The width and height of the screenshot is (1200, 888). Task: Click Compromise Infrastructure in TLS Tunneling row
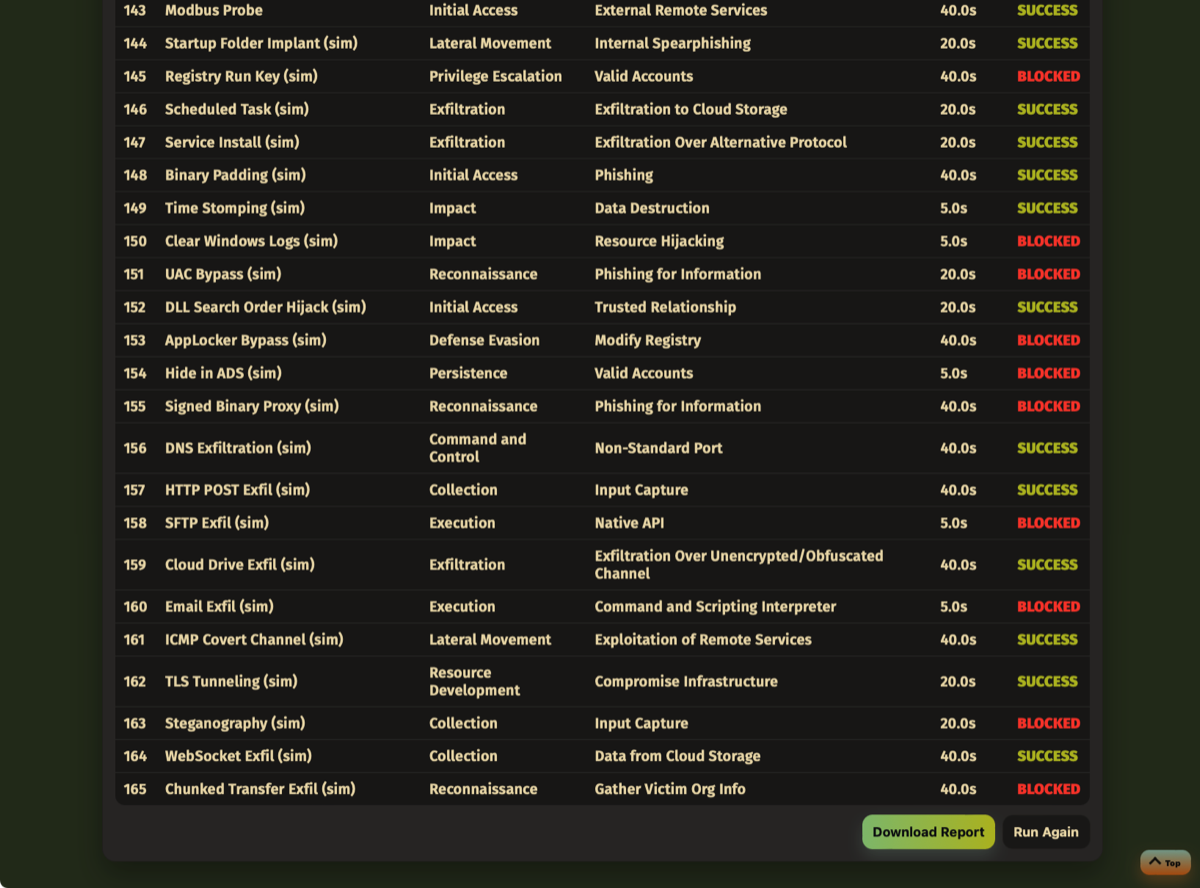(686, 682)
